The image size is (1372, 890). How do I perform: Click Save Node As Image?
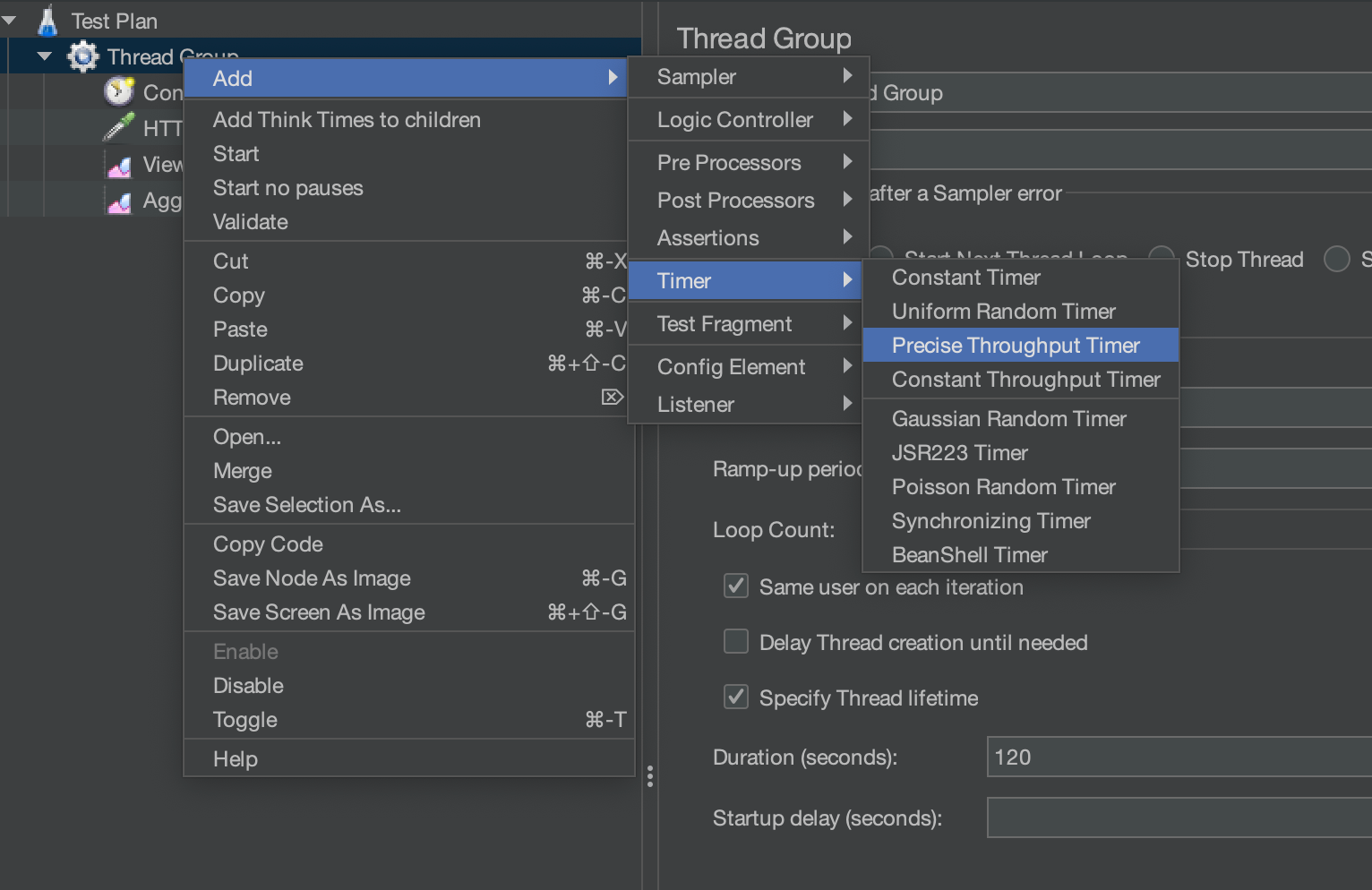click(408, 578)
